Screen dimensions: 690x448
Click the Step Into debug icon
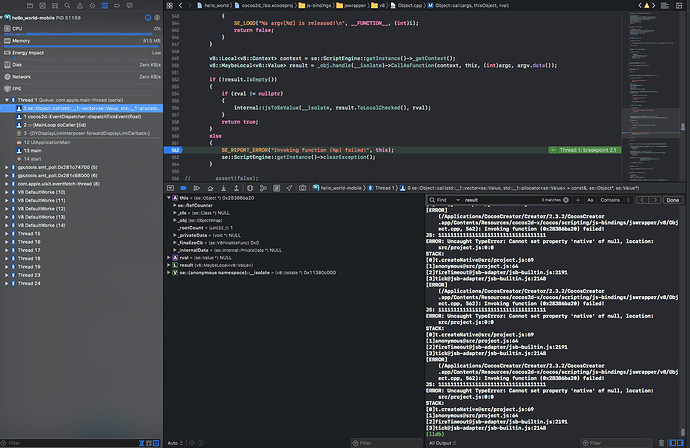click(224, 188)
